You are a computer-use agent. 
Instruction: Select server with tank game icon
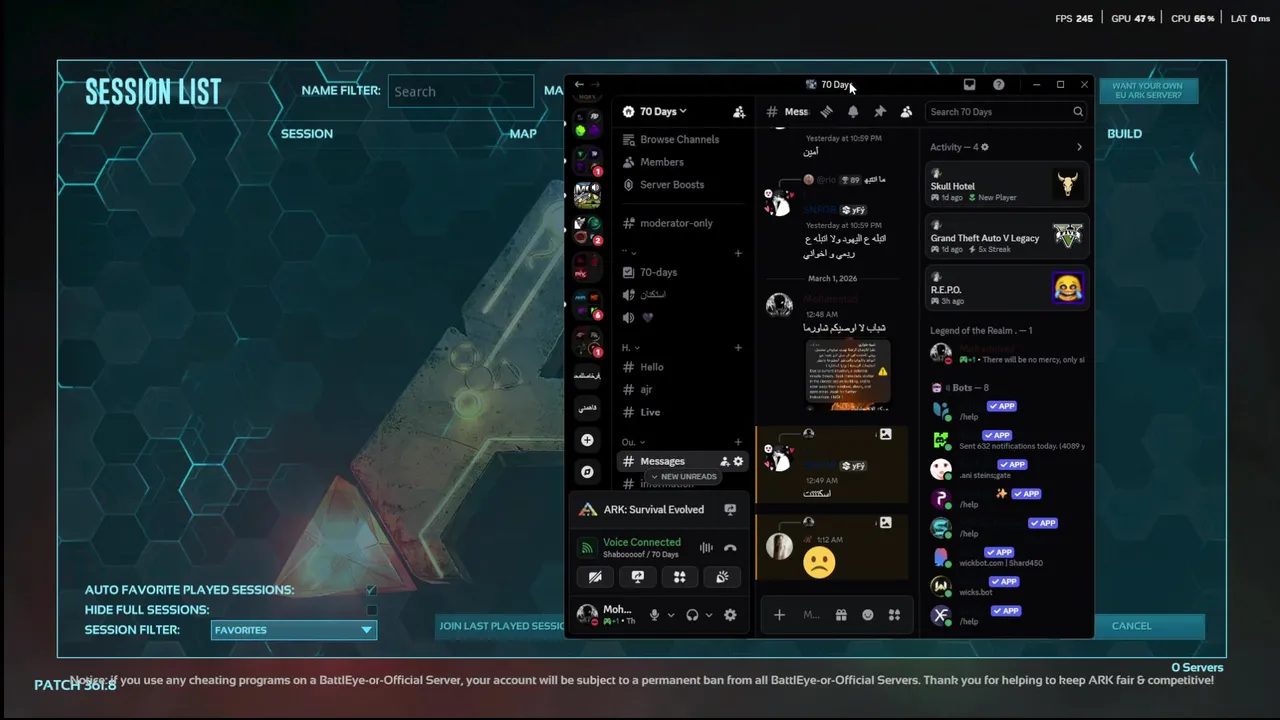pyautogui.click(x=587, y=194)
